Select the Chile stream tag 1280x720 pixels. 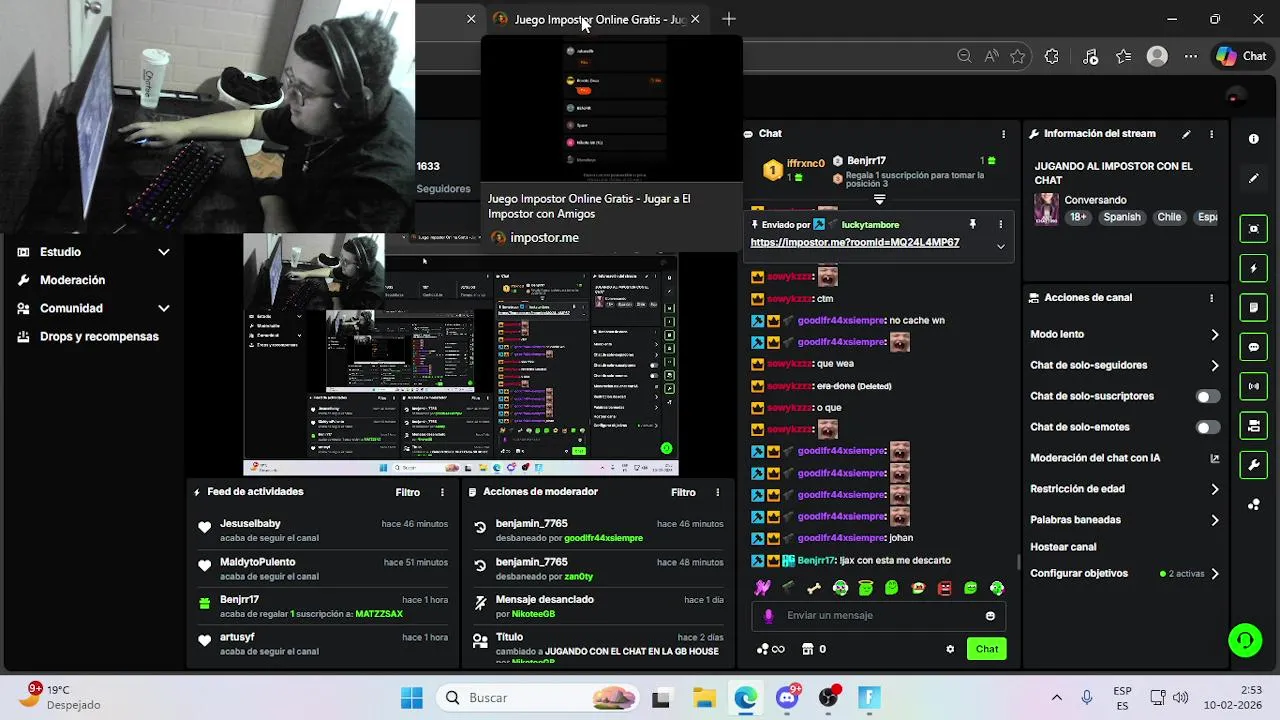[x=1169, y=217]
